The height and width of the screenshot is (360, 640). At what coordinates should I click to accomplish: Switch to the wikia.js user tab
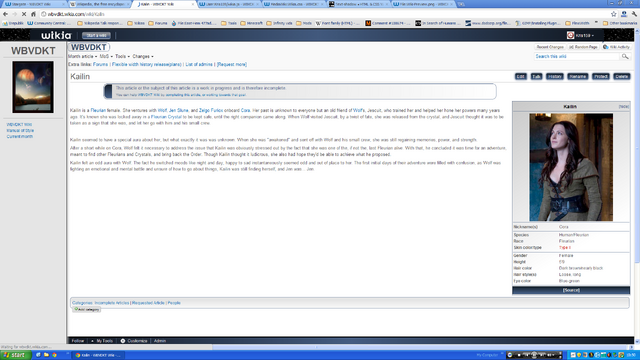(229, 4)
